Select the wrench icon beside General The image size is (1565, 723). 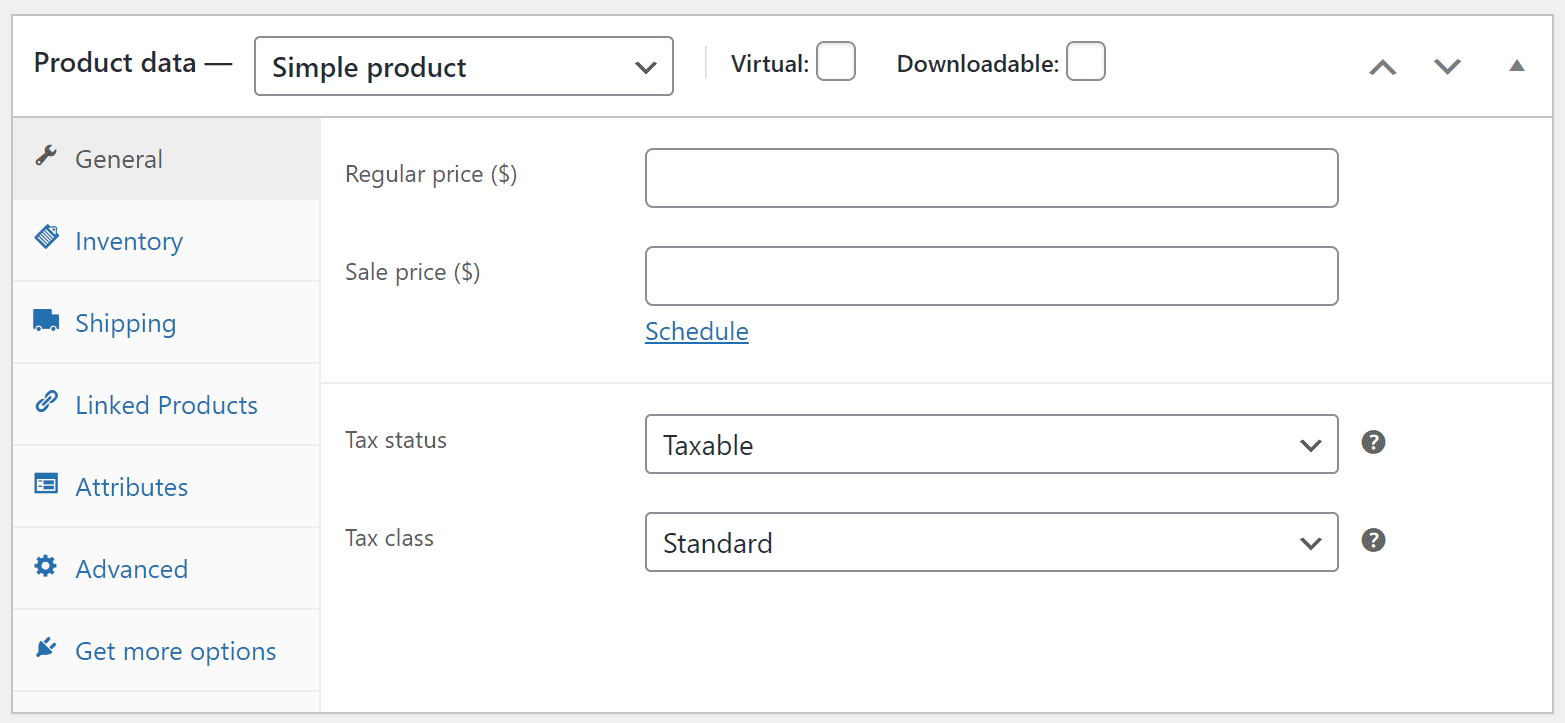[44, 156]
